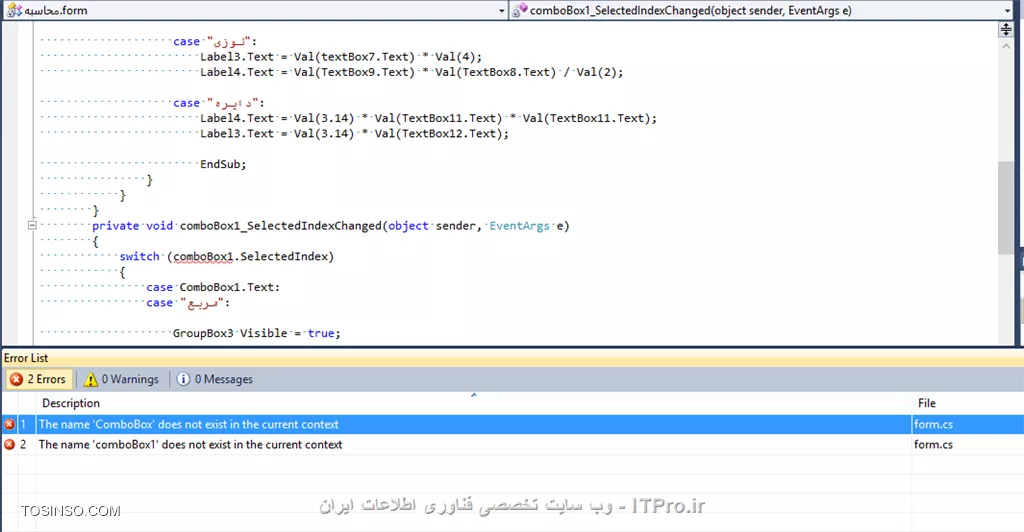Click the method icon beside comboBox1_SelectedIndexChanged
Viewport: 1024px width, 532px height.
[x=520, y=10]
